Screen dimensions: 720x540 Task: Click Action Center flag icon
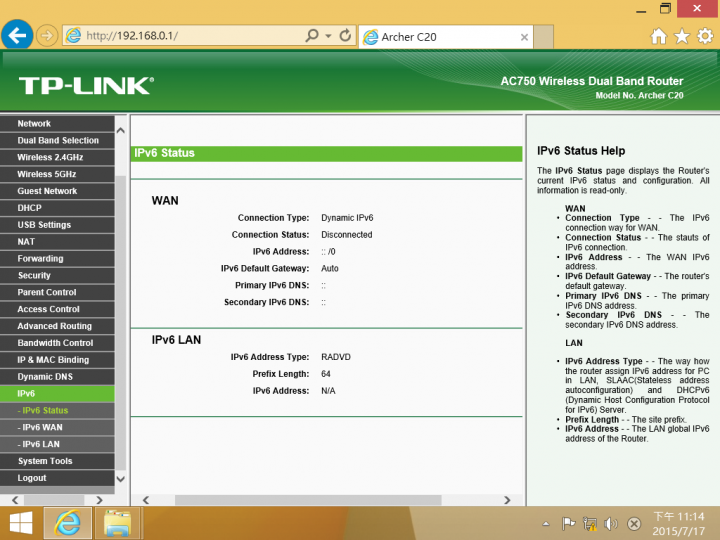[568, 523]
